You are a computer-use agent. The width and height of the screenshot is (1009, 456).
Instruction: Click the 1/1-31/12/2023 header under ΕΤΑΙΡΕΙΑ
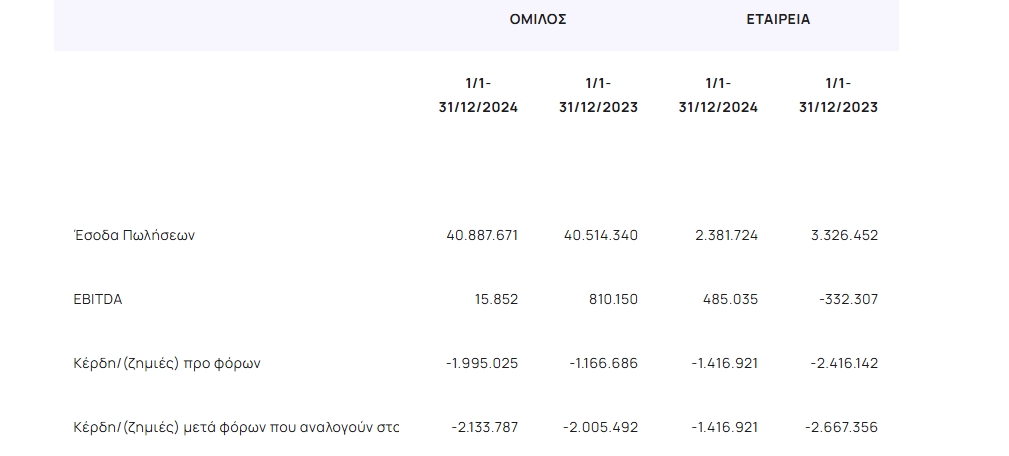(x=838, y=95)
